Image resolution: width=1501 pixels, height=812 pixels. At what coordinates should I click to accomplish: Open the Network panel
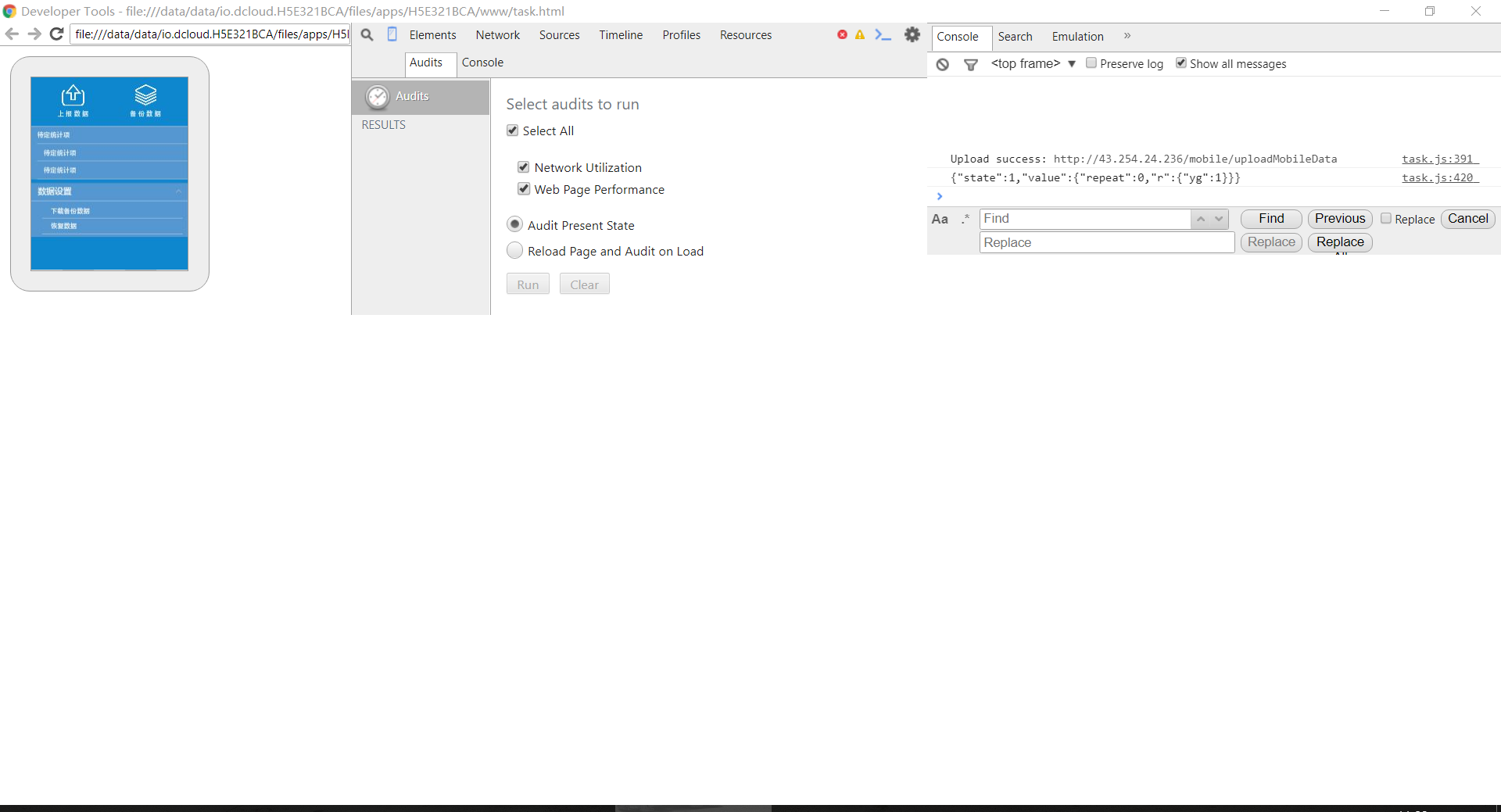tap(498, 35)
